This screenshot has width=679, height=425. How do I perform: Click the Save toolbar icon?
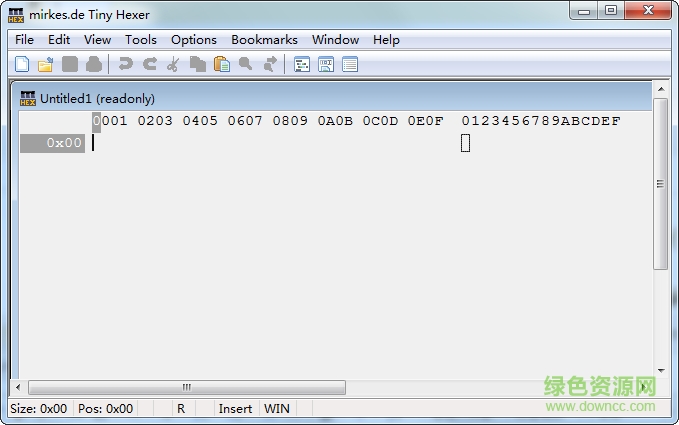(x=70, y=64)
